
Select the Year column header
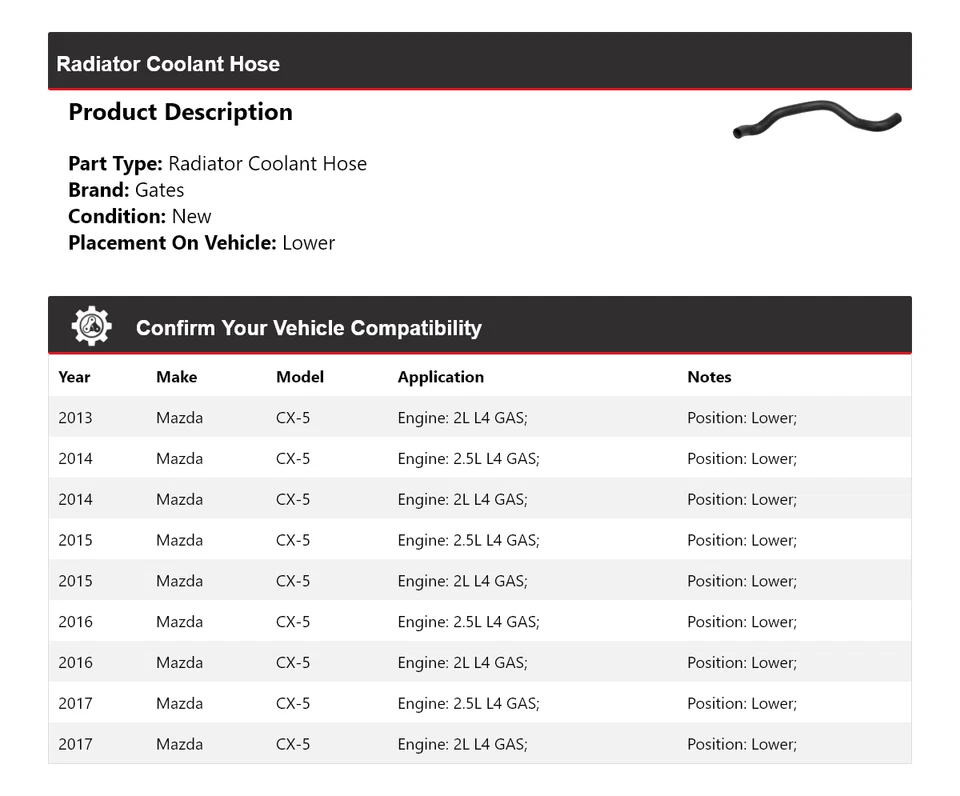pos(74,377)
